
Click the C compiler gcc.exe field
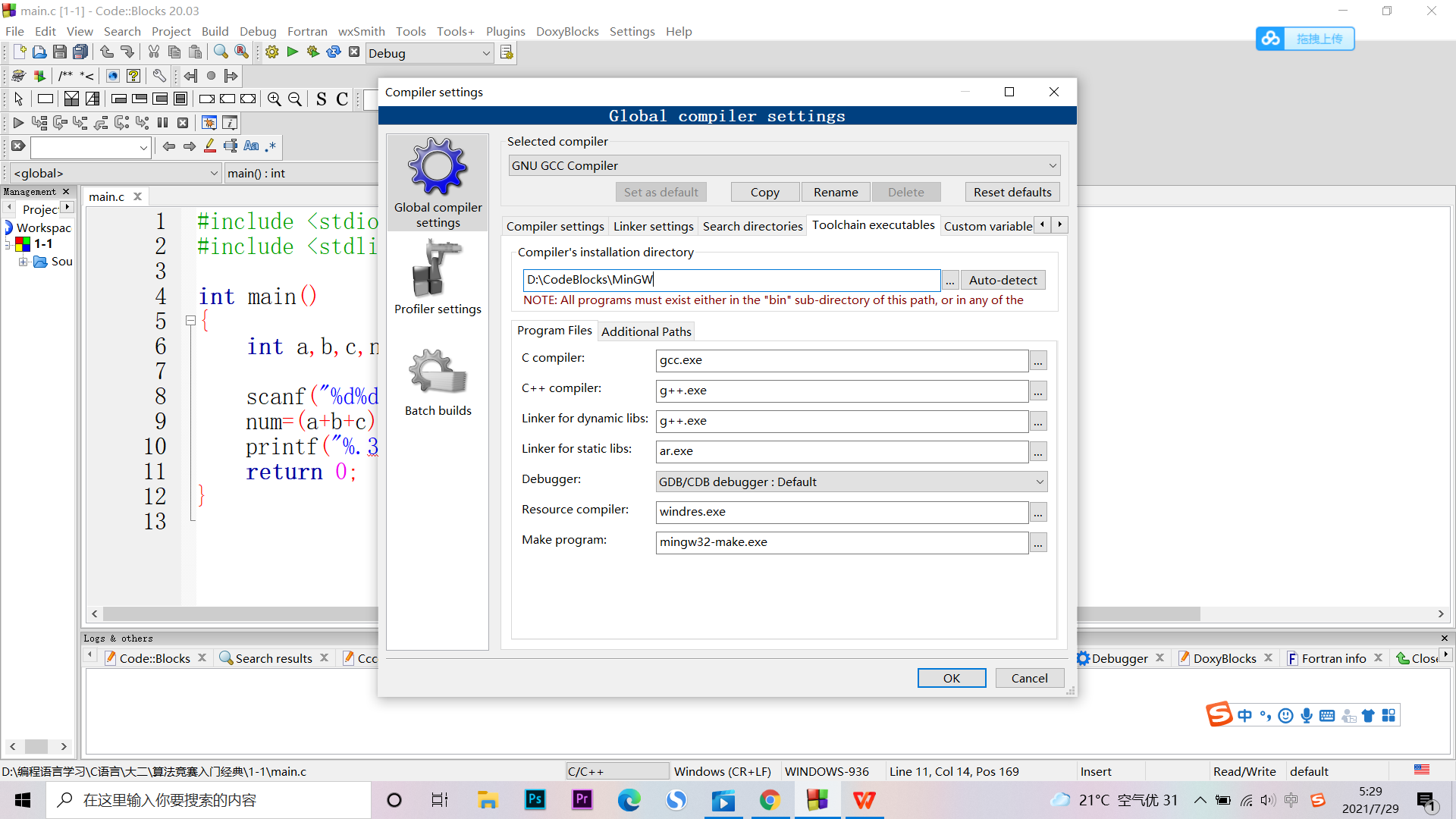(x=842, y=361)
